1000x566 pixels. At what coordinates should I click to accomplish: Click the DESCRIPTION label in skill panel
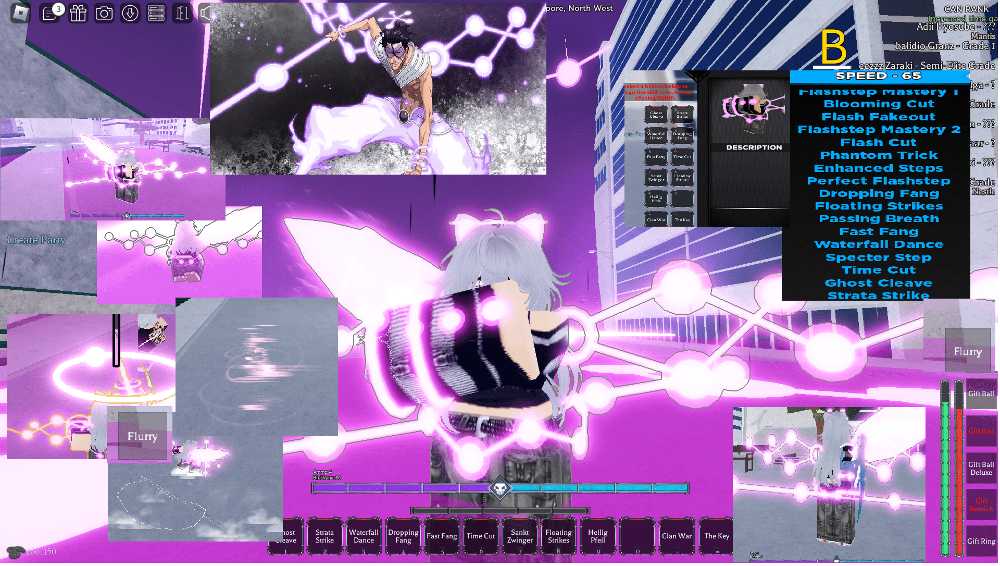pyautogui.click(x=754, y=147)
